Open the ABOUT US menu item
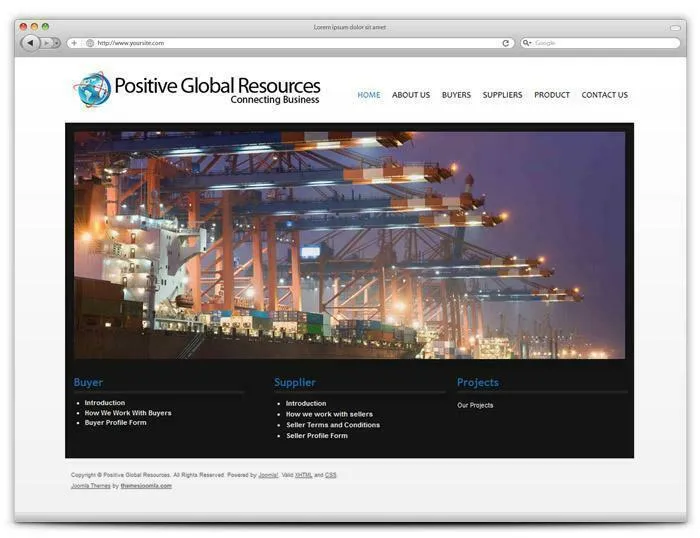This screenshot has width=700, height=538. [411, 95]
